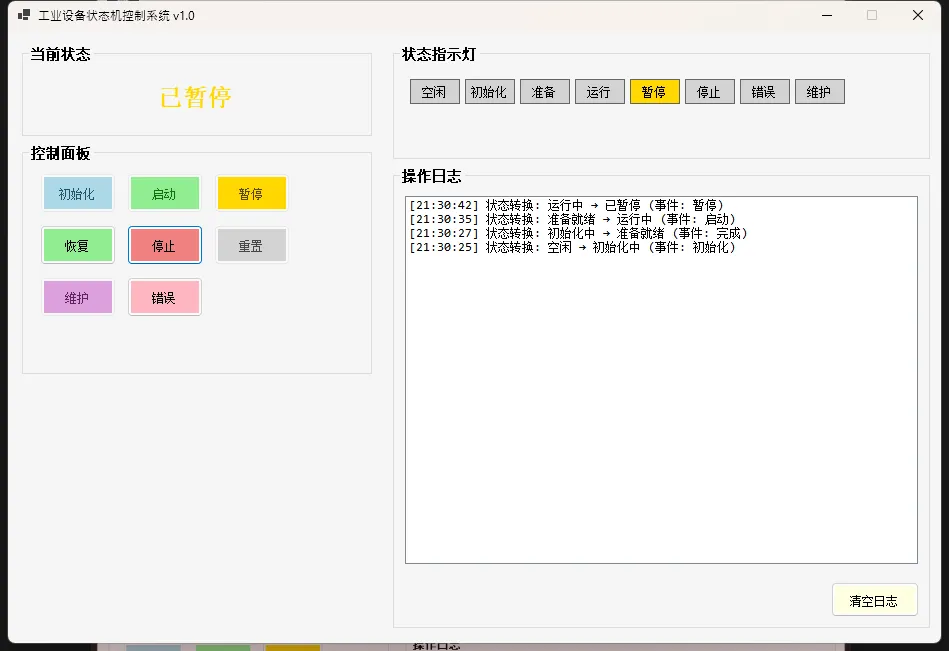This screenshot has height=651, width=949.
Task: Select the 停止 status indicator light
Action: [709, 92]
